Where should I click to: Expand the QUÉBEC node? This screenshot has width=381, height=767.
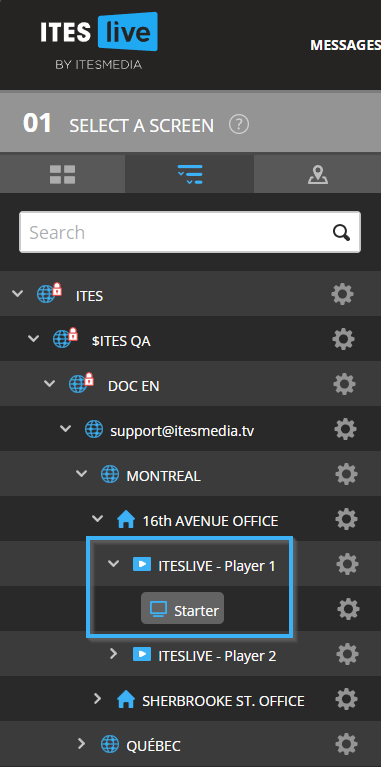click(81, 744)
